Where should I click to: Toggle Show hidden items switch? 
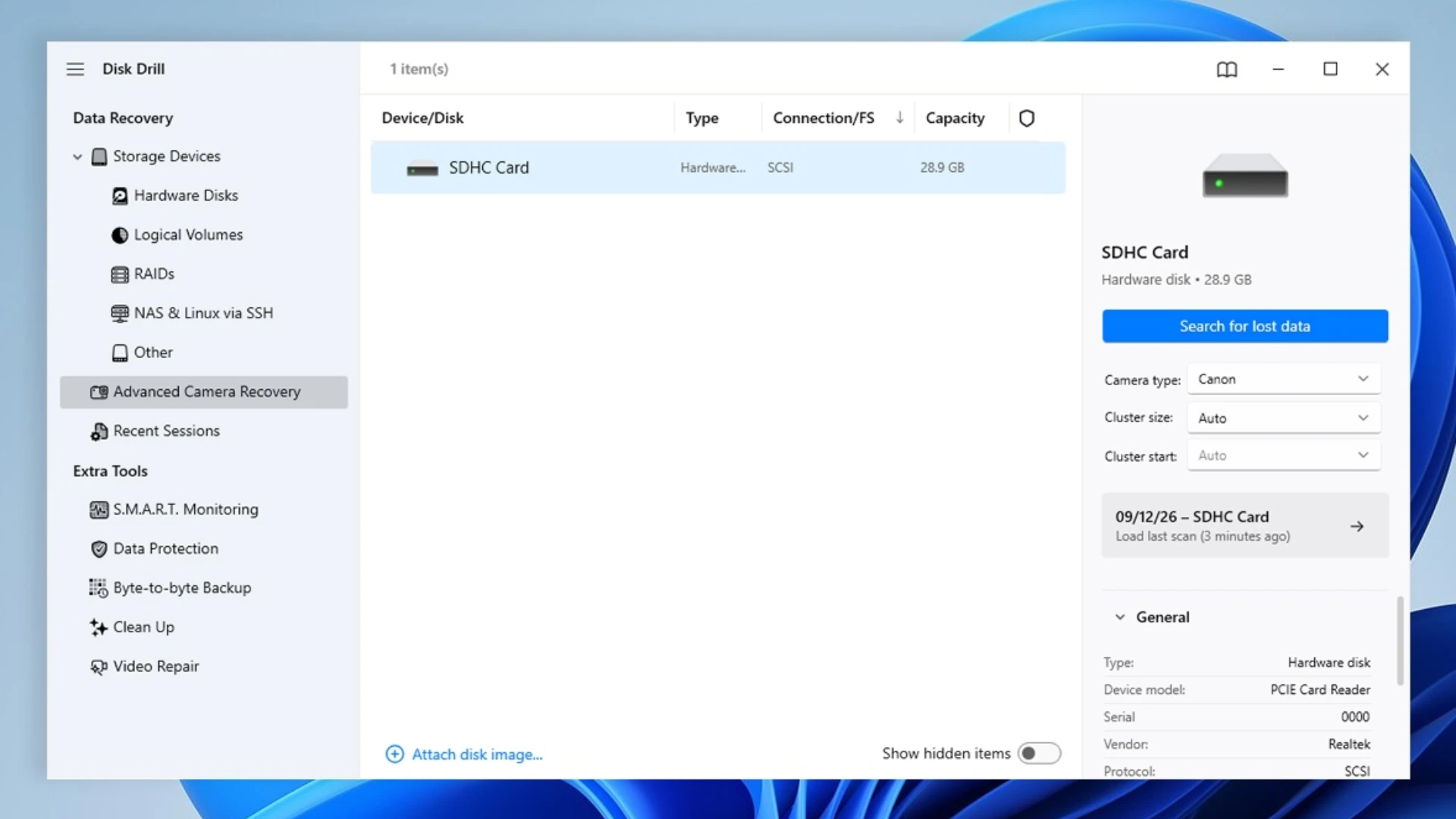point(1039,754)
